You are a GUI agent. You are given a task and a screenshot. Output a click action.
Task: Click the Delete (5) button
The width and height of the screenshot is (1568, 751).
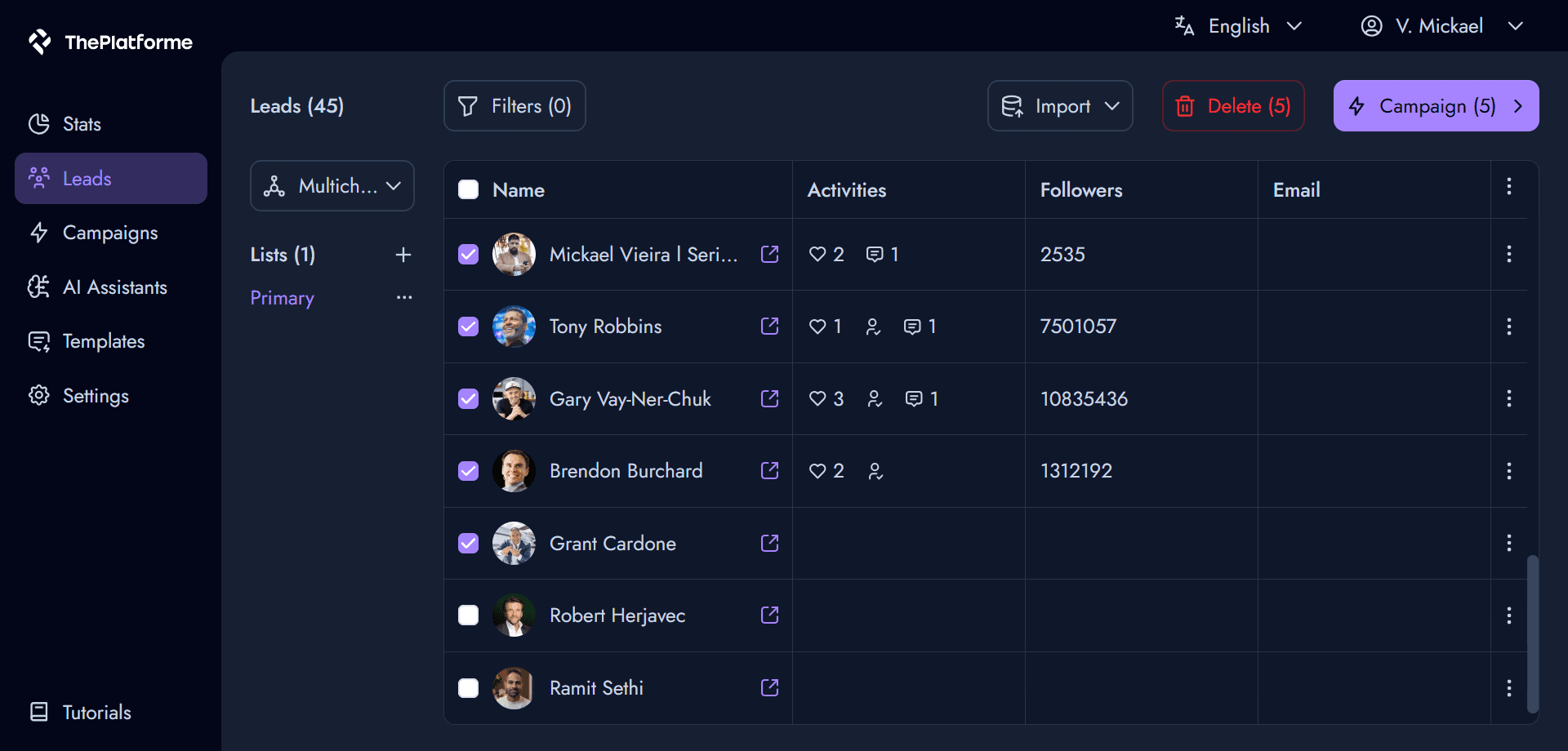click(1232, 106)
